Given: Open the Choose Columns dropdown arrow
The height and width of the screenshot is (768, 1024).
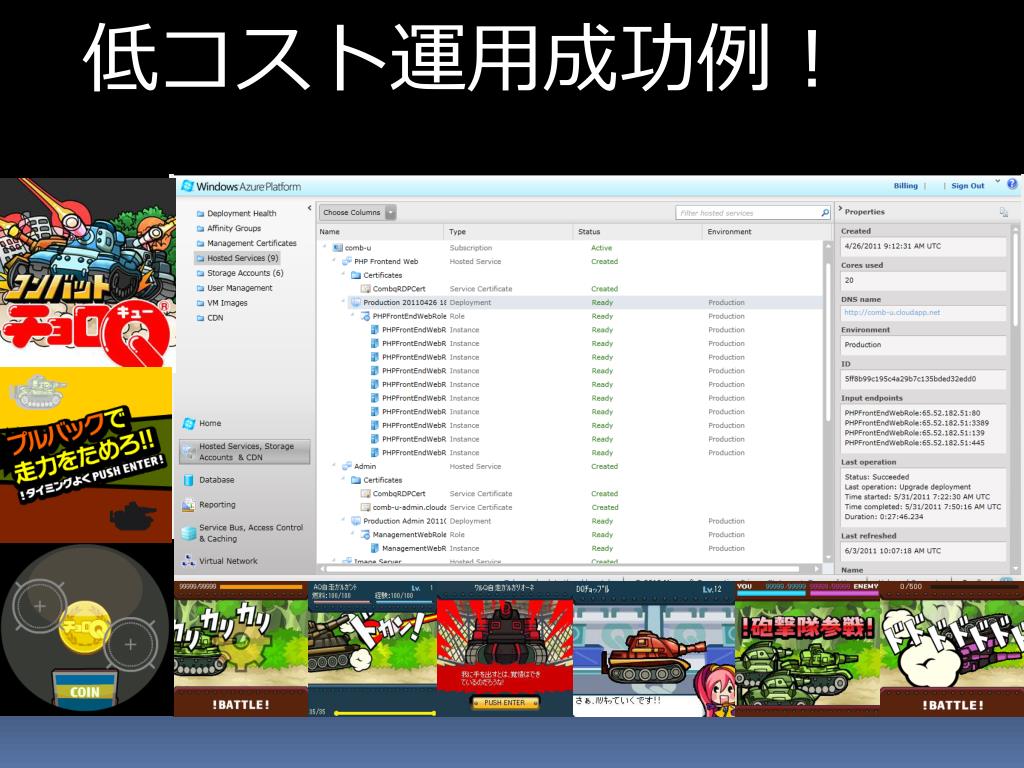Looking at the screenshot, I should [390, 213].
